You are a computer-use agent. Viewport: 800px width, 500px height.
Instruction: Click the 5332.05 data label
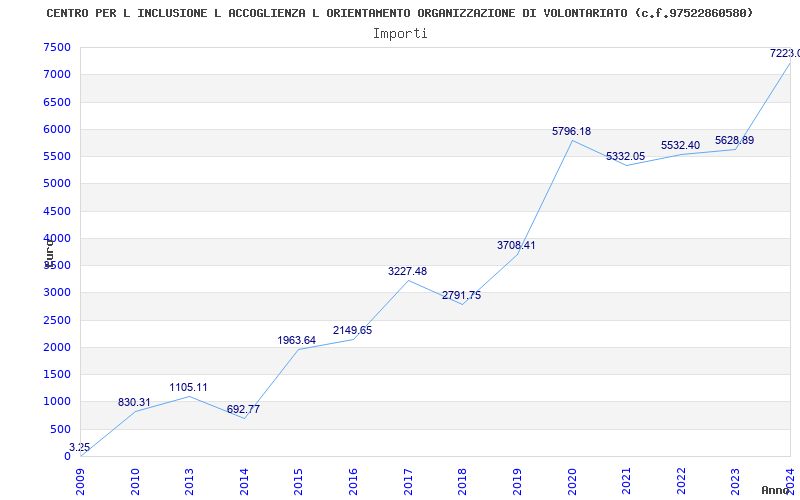tap(626, 157)
